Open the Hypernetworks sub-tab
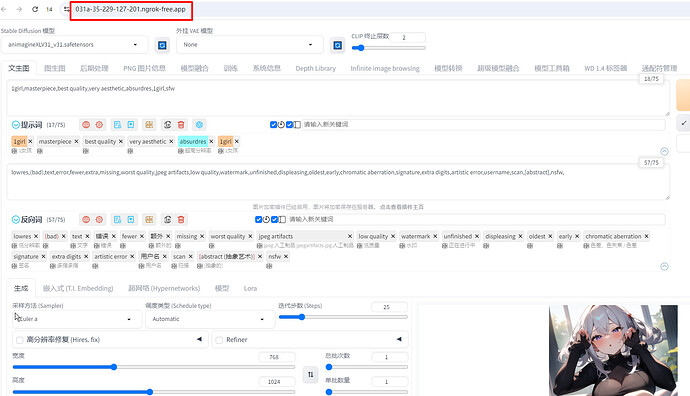690x396 pixels. coord(164,288)
